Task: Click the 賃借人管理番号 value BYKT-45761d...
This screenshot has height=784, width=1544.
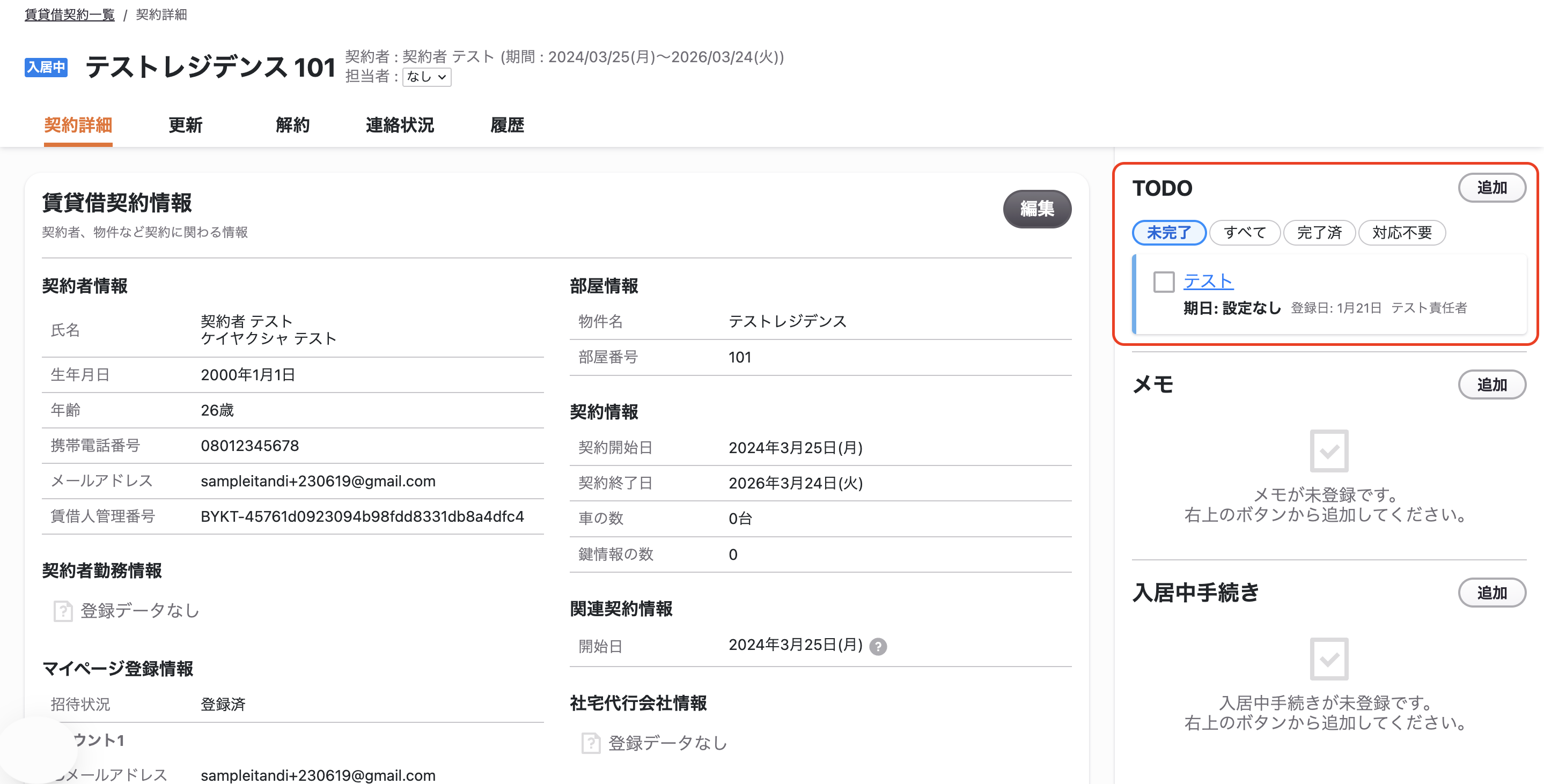Action: point(363,516)
